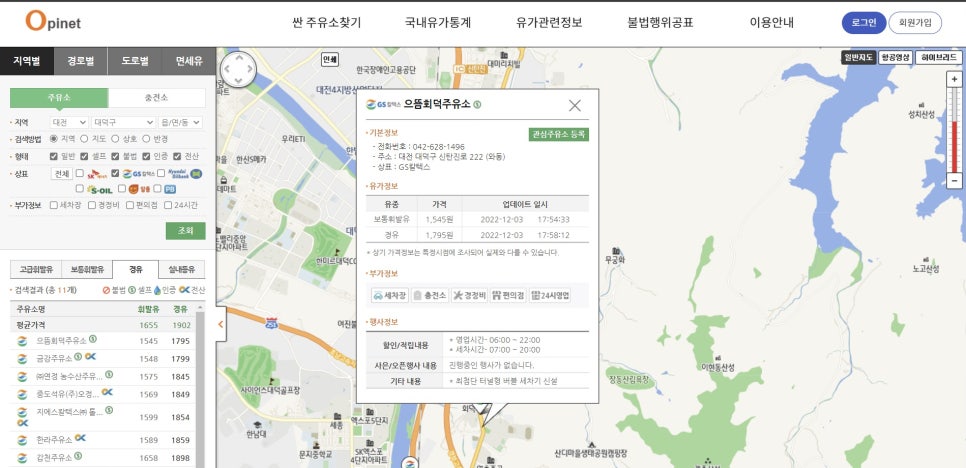Select the 반경 search method radio
Screen dimensions: 966x468
pyautogui.click(x=147, y=139)
